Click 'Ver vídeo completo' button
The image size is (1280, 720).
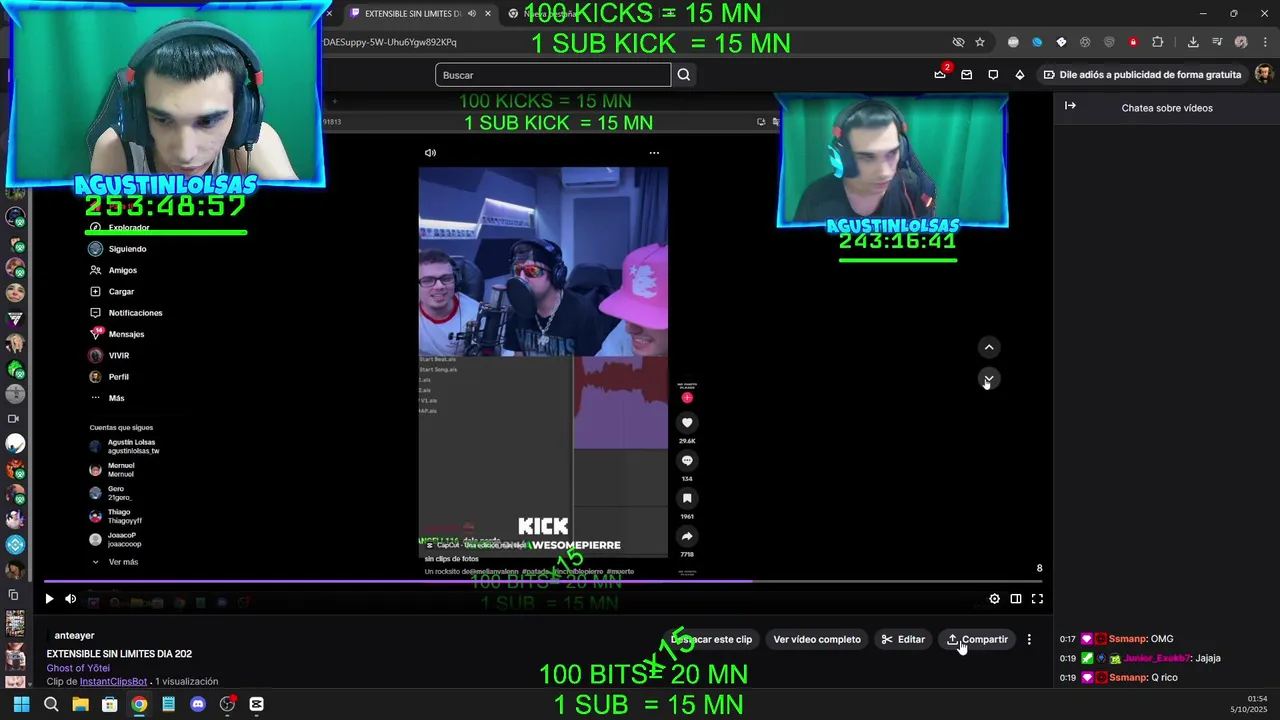click(x=817, y=639)
